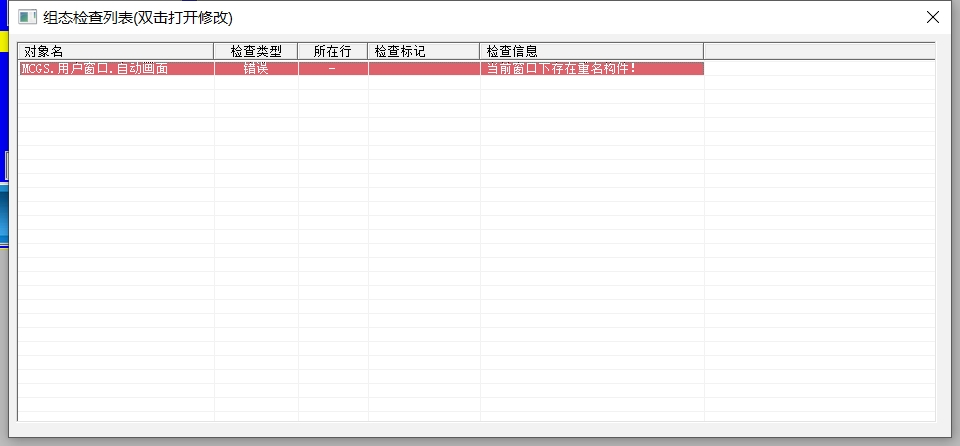Click the divider between 检查类型 and 所在行 headers

coord(298,51)
